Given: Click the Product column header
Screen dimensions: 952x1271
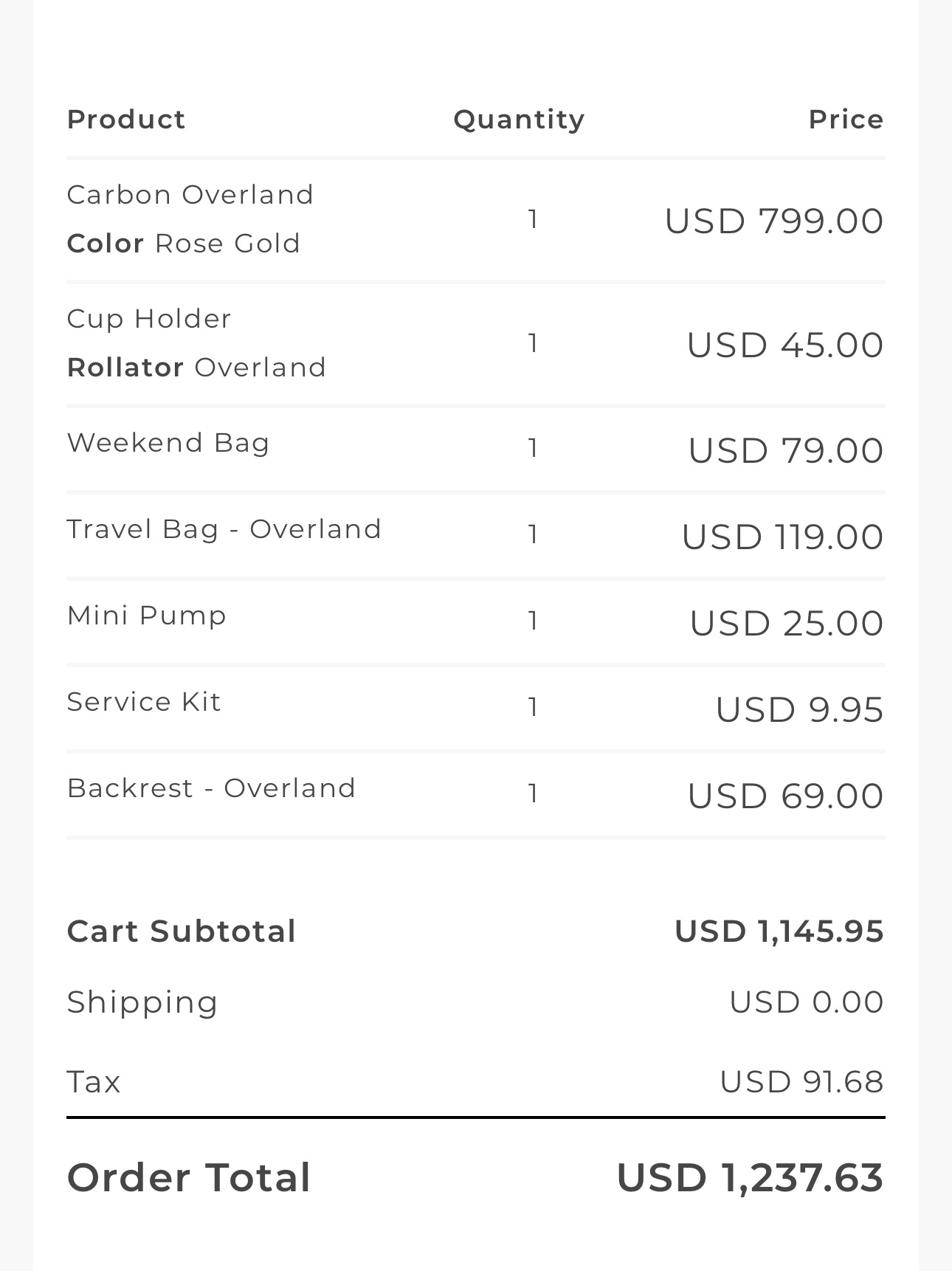Looking at the screenshot, I should tap(126, 120).
